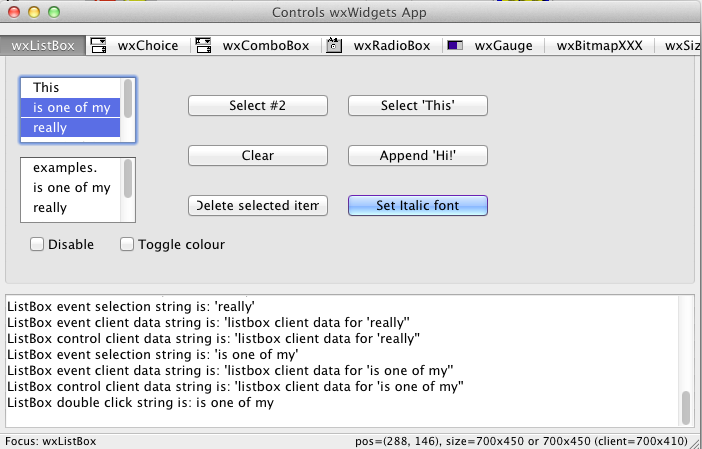Click the green zoom window button

point(54,13)
